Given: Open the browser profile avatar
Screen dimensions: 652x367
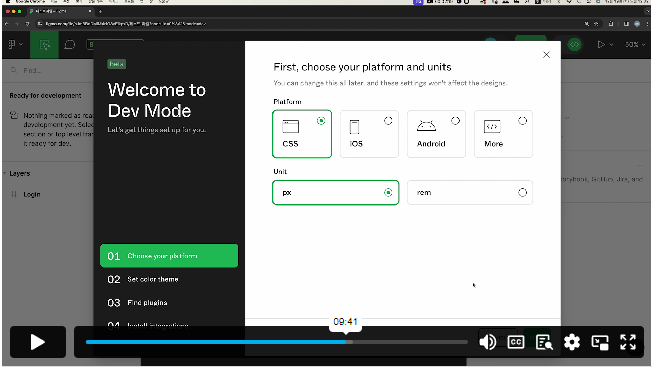Looking at the screenshot, I should point(637,24).
